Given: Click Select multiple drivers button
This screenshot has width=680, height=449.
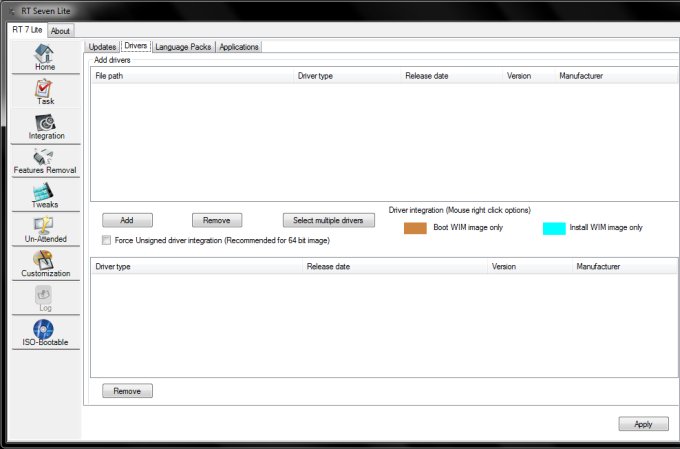Looking at the screenshot, I should point(329,220).
